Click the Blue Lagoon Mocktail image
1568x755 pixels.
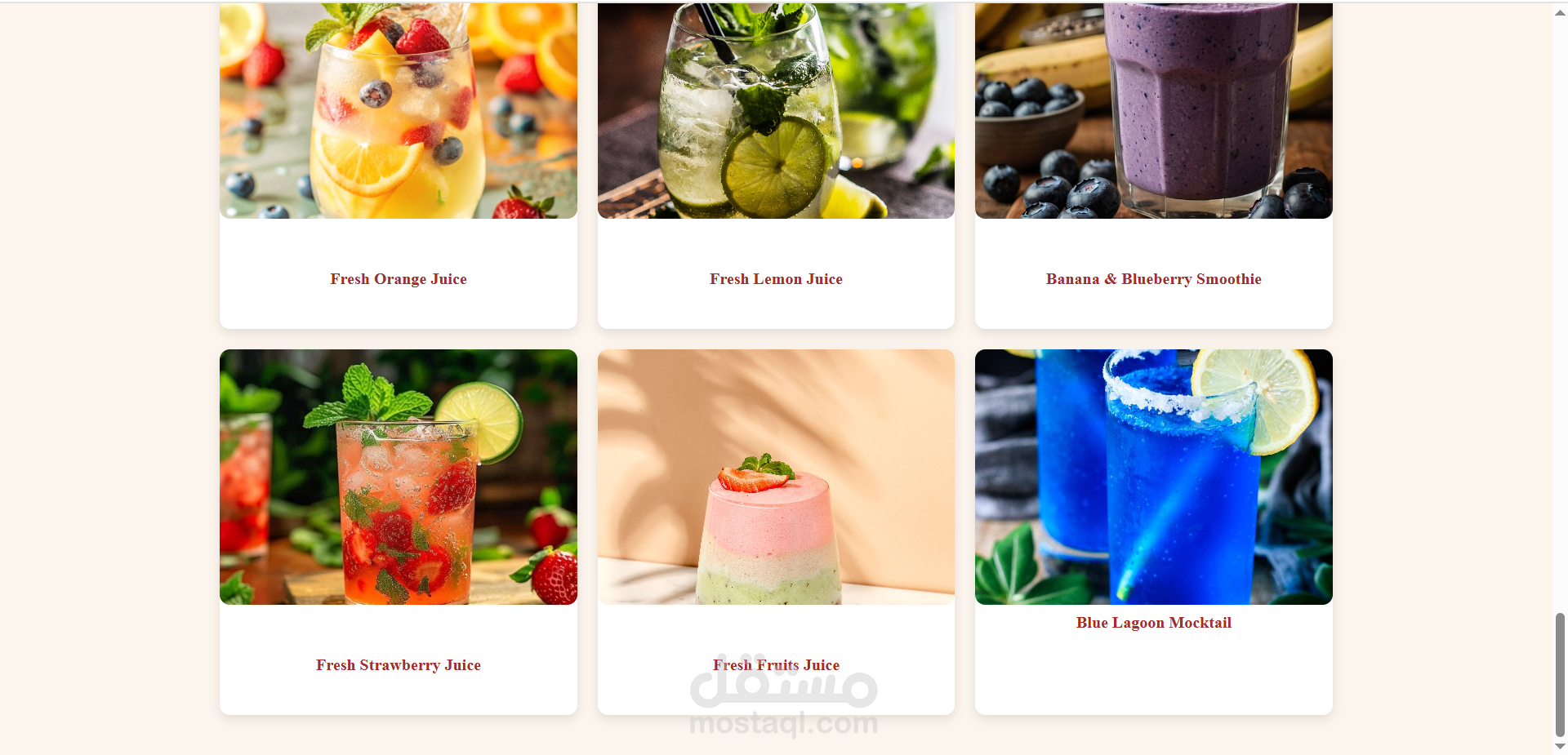(x=1154, y=477)
